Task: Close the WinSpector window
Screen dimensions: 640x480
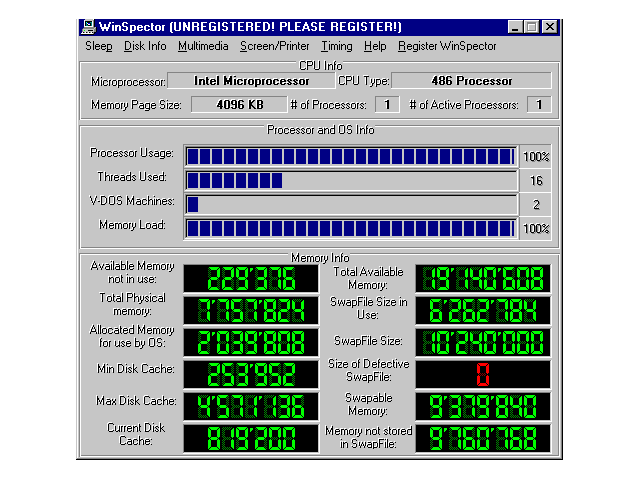Action: pyautogui.click(x=549, y=27)
